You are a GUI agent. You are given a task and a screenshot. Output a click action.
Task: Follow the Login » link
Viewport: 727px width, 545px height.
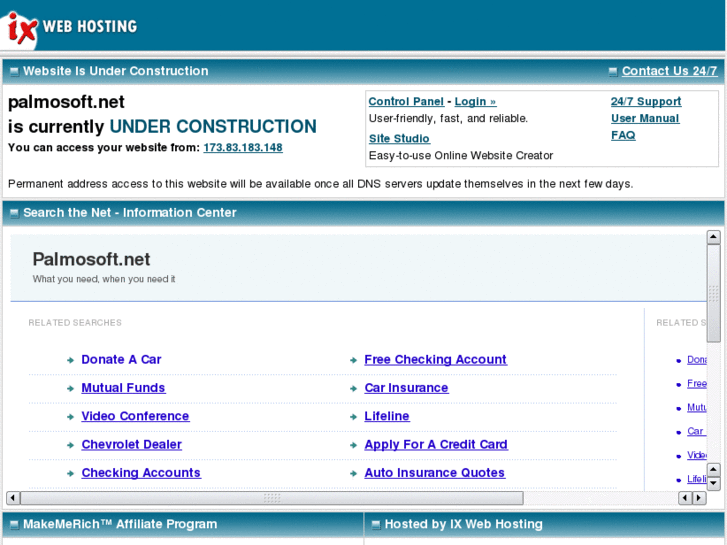pyautogui.click(x=475, y=102)
